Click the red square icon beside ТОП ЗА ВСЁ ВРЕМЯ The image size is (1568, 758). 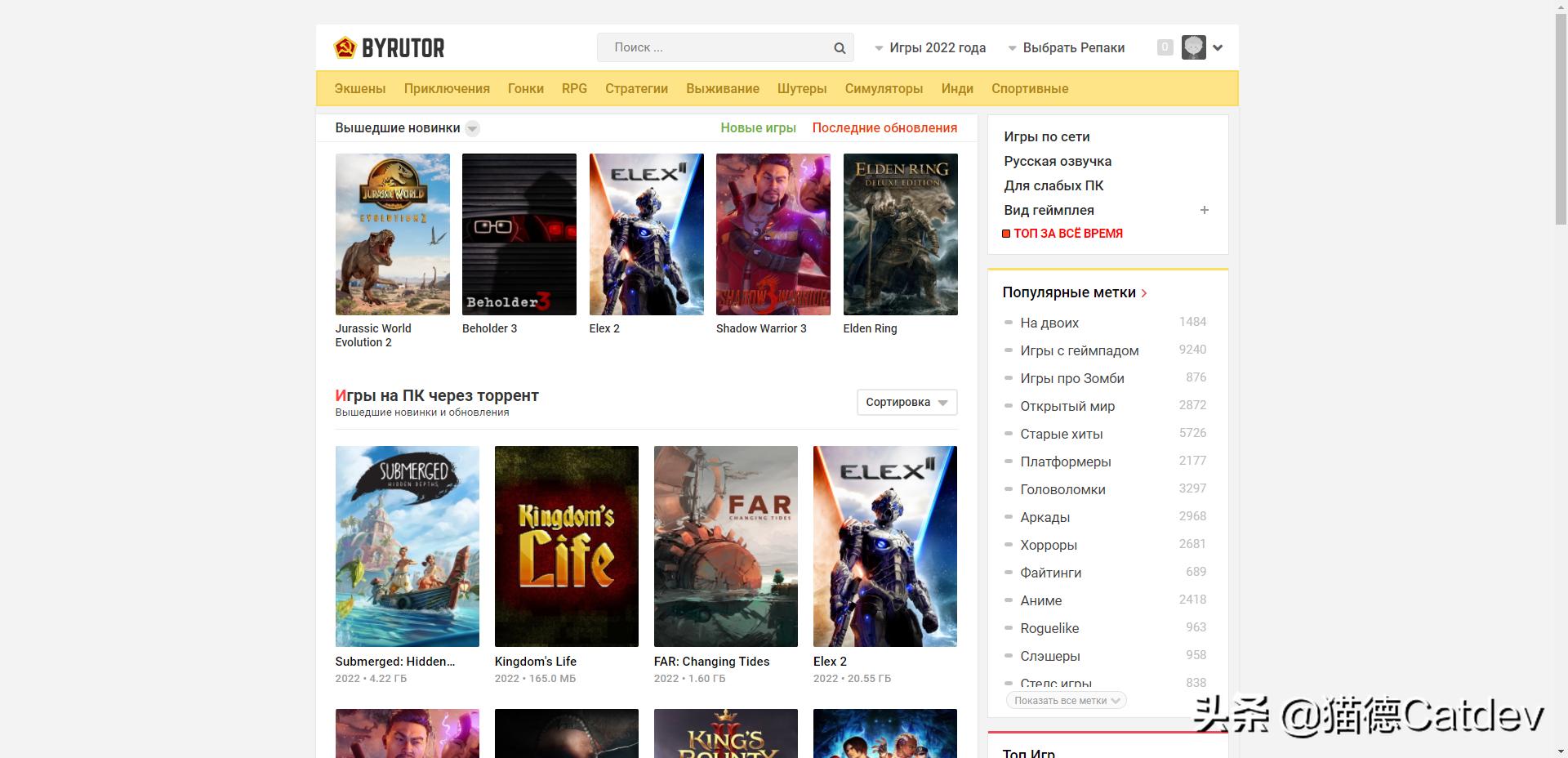click(1006, 234)
